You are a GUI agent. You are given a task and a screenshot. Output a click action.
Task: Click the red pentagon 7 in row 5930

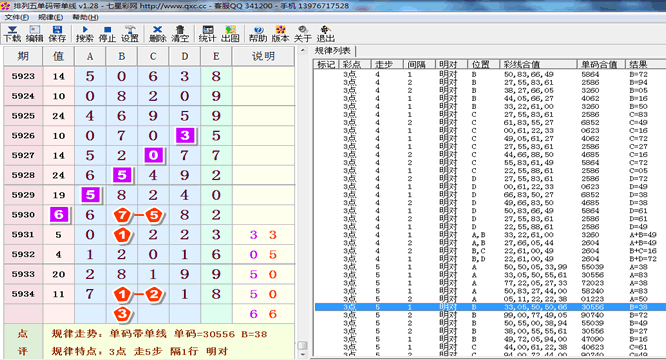(122, 215)
